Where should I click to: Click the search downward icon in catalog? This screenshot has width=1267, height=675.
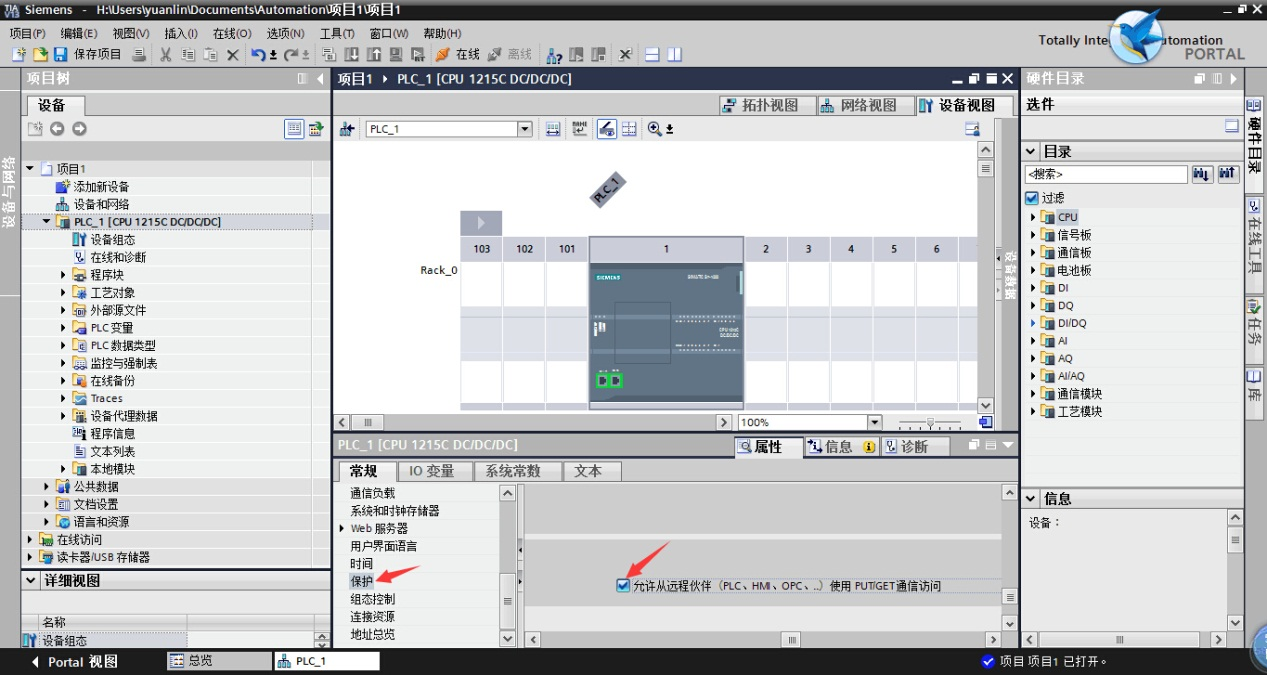pyautogui.click(x=1203, y=174)
